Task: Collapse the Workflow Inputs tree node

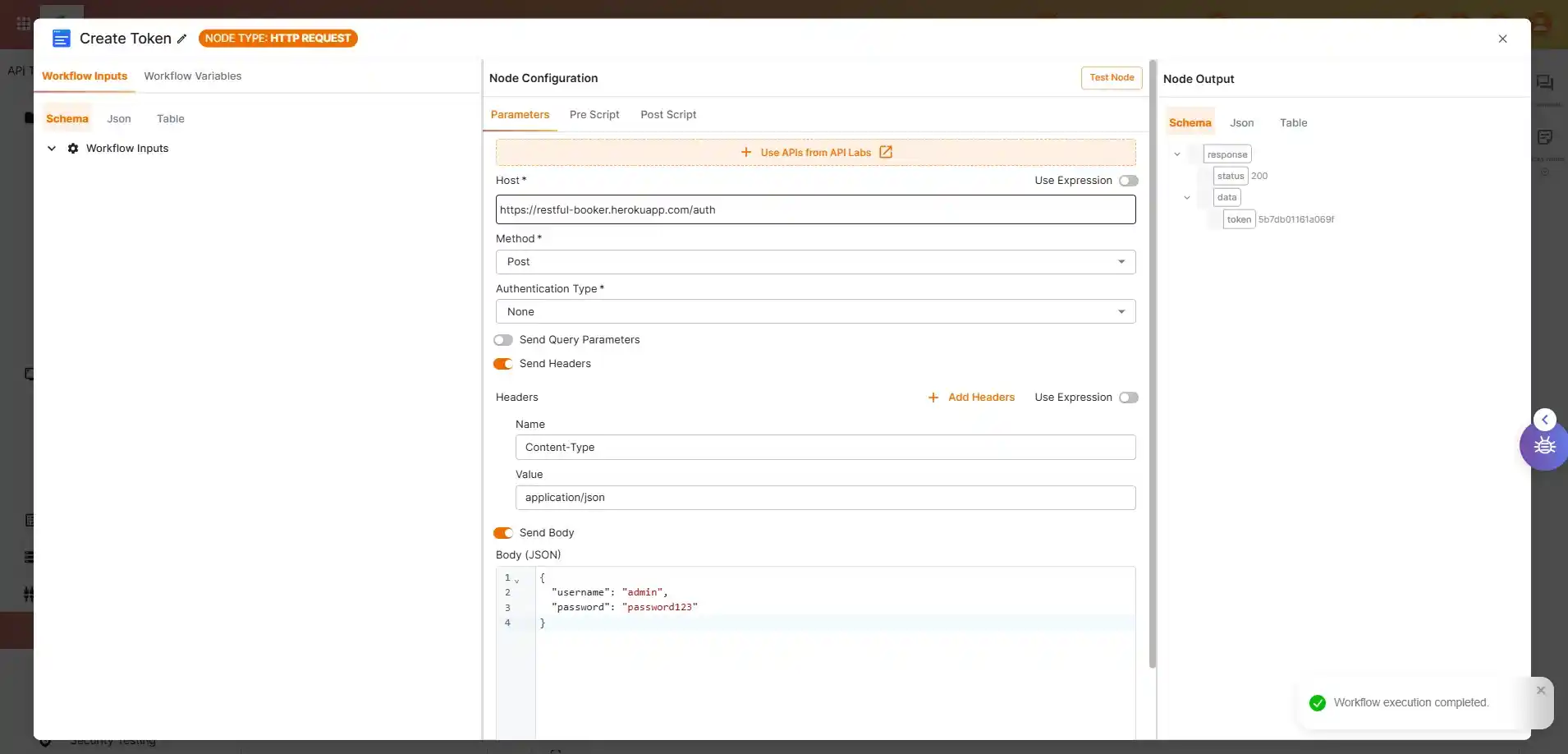Action: [52, 149]
